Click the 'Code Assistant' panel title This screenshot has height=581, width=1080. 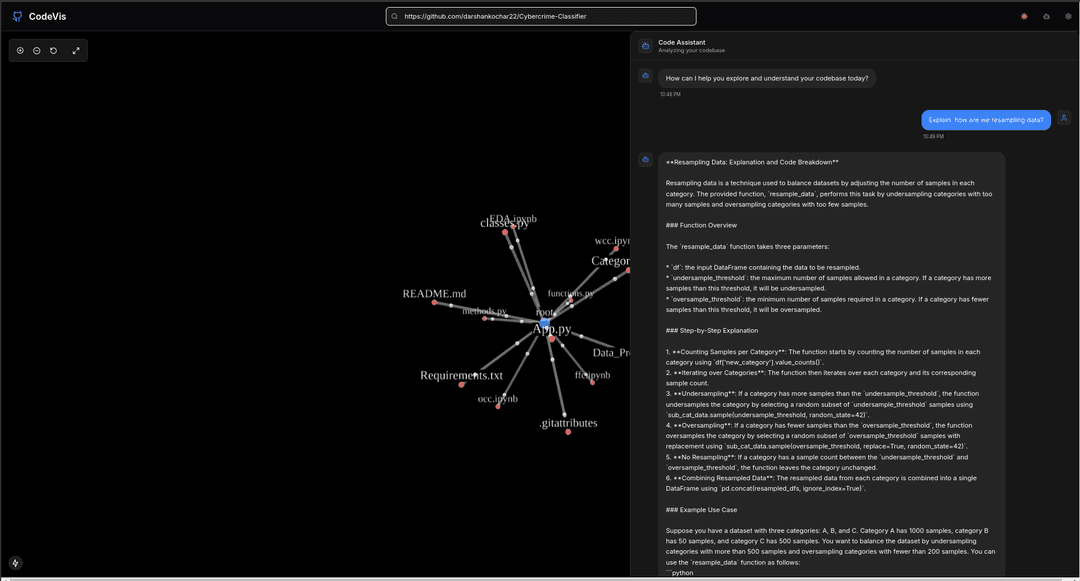(x=681, y=43)
